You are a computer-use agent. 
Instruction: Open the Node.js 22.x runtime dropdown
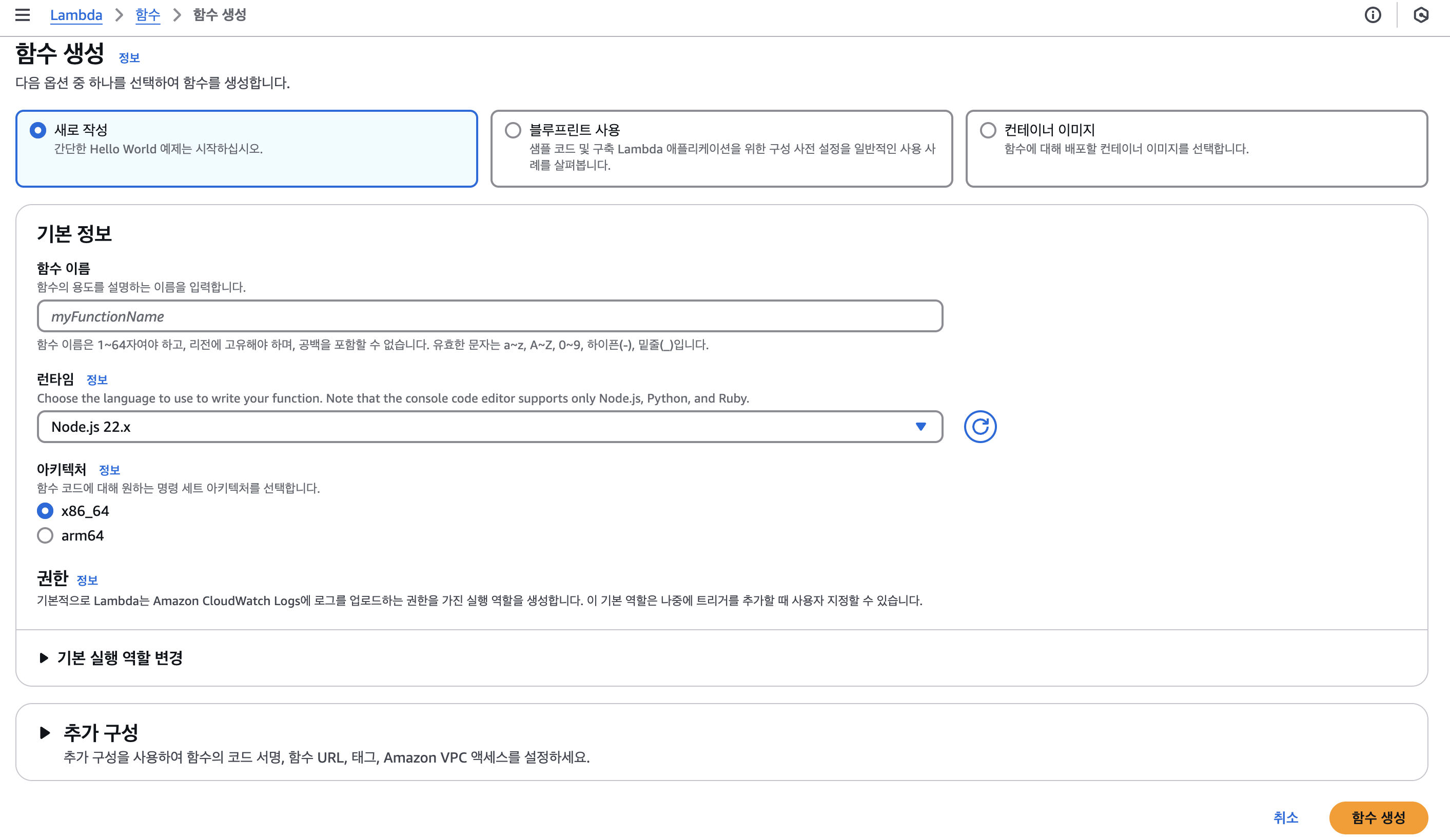coord(489,427)
